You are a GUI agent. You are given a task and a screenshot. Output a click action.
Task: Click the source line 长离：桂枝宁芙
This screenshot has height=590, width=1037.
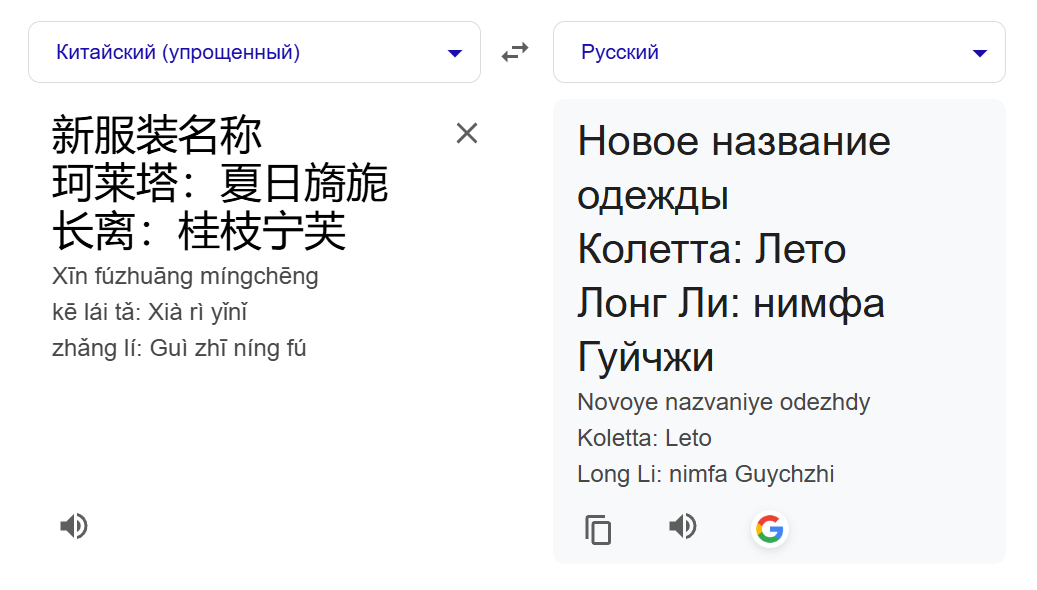(199, 232)
